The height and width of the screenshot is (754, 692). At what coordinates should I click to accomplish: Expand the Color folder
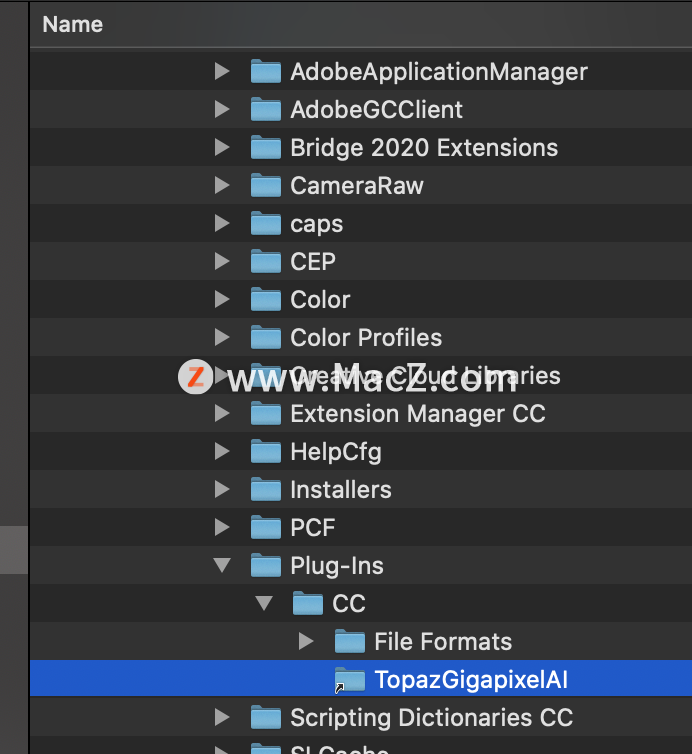click(x=222, y=299)
